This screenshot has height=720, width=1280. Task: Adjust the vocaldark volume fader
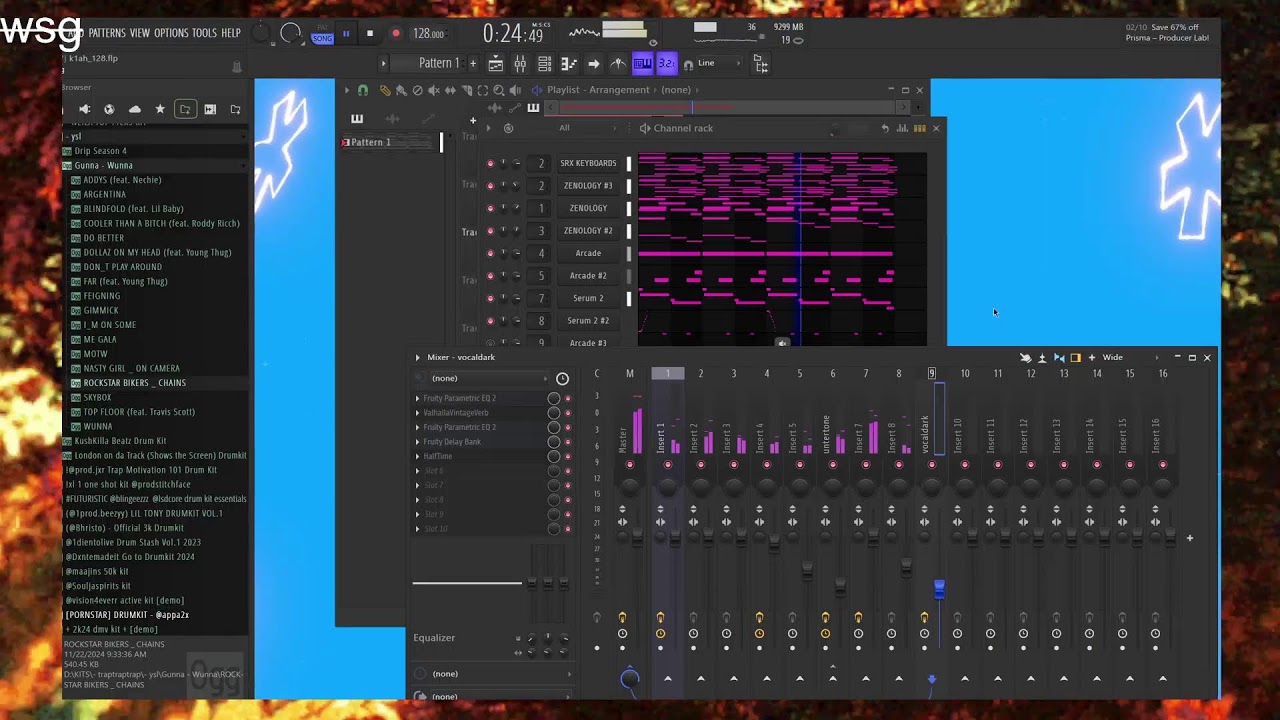(939, 589)
